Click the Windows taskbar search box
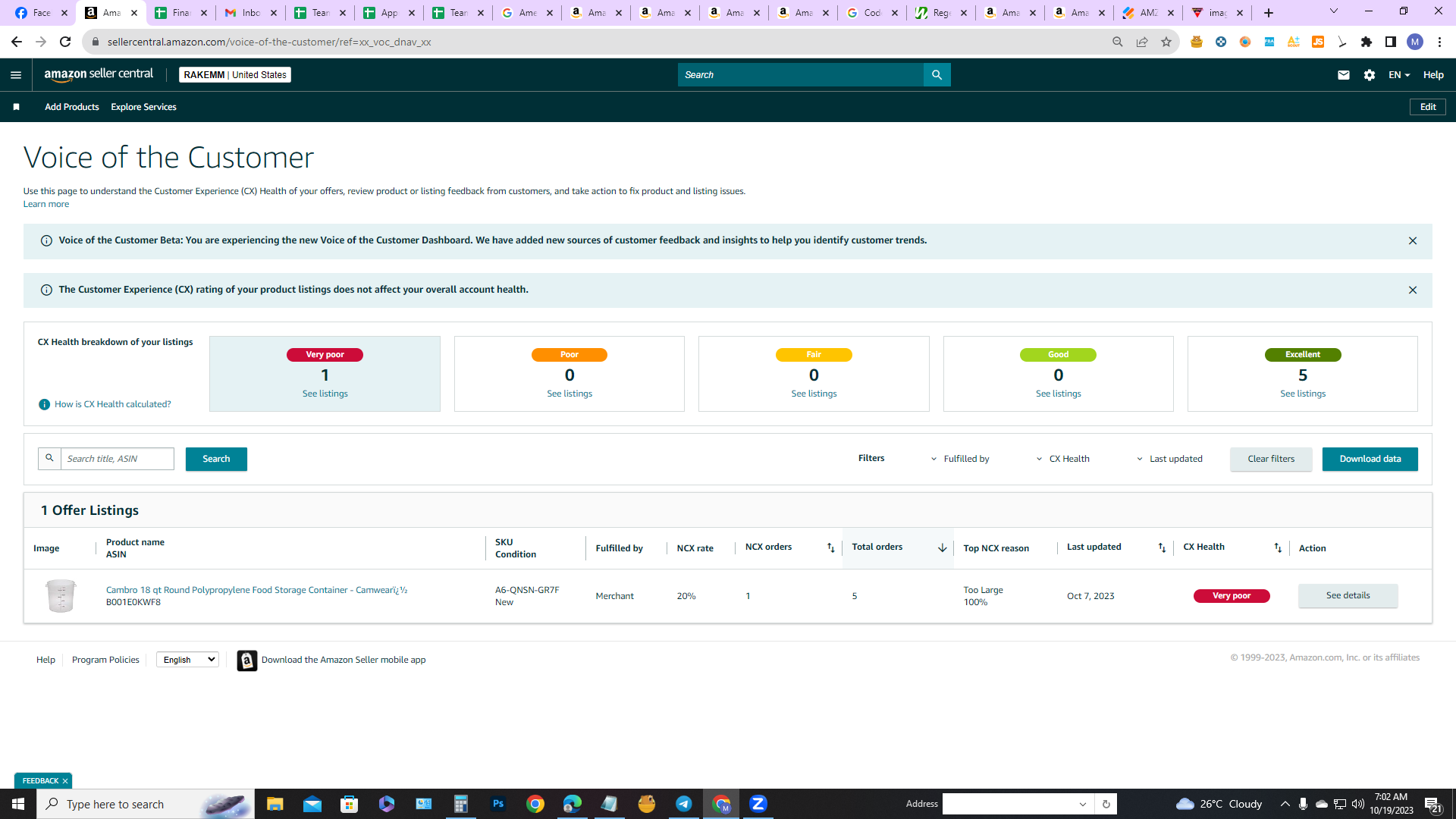Screen dimensions: 1456x819 click(x=146, y=804)
